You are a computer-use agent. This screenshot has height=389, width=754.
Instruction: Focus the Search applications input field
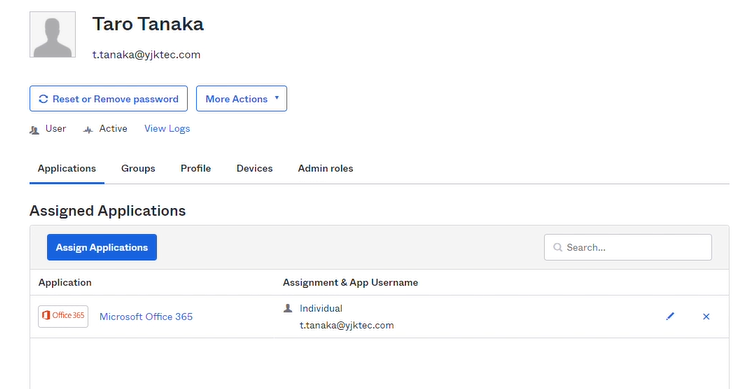[x=628, y=248]
